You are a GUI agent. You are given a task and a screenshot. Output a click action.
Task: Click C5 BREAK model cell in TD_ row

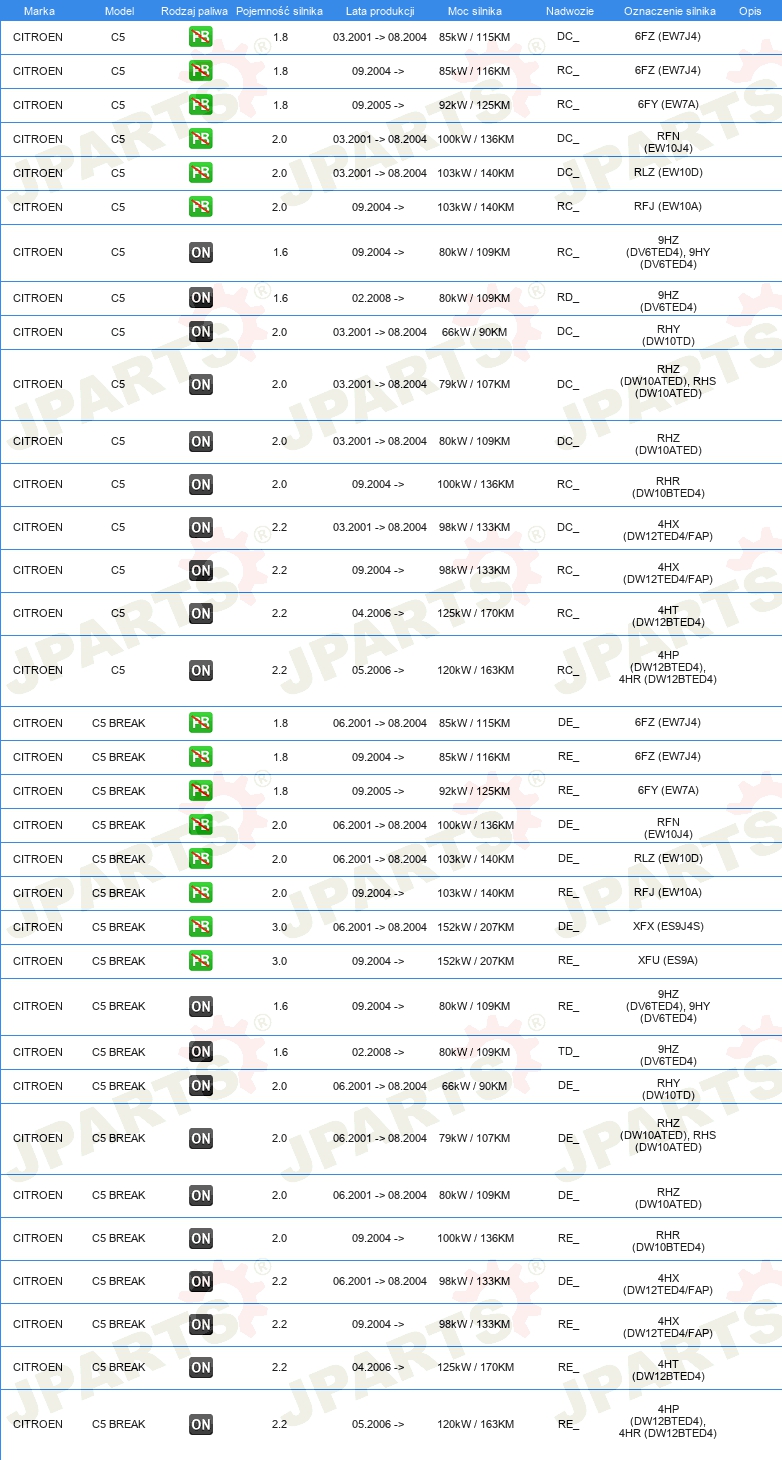pos(119,1052)
